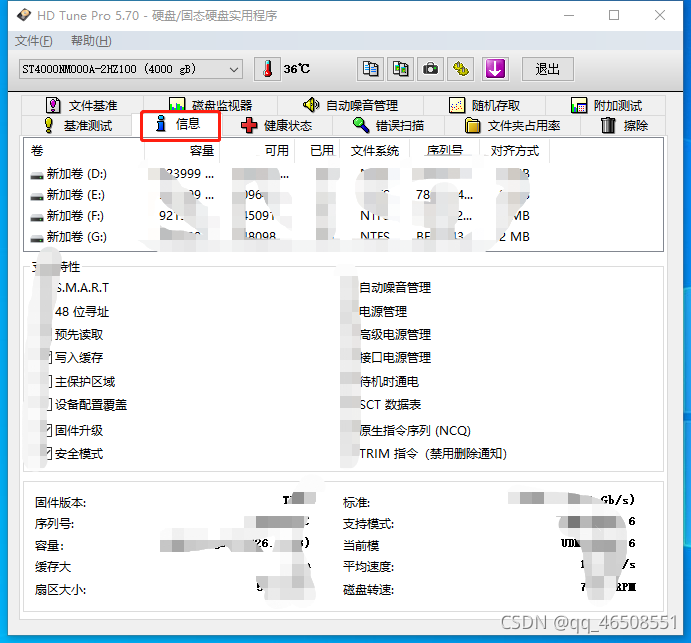Toggle the 设备配置覆盖 checkbox
Viewport: 691px width, 643px height.
tap(48, 405)
